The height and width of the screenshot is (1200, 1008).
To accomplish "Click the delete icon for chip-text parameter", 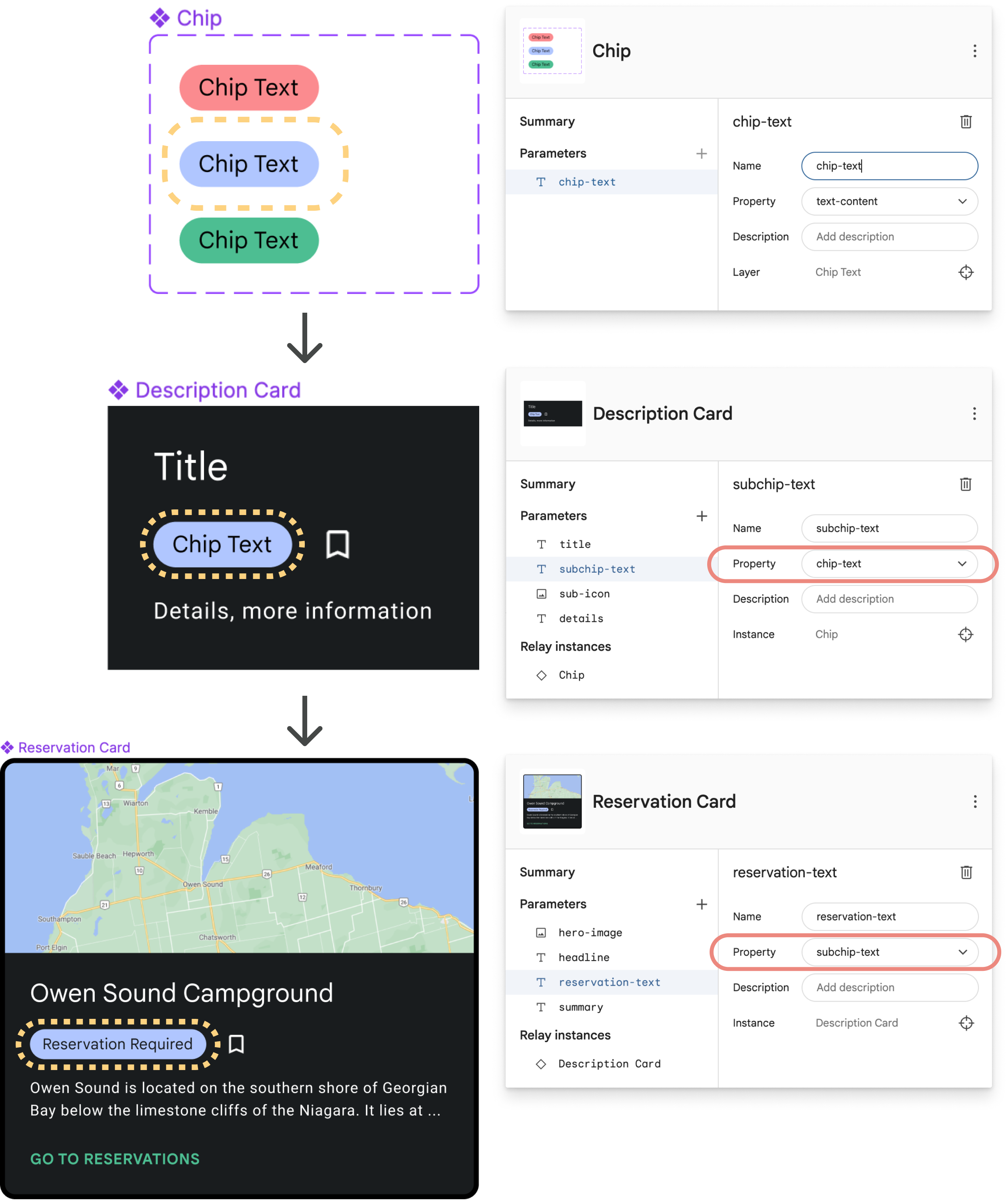I will click(x=966, y=121).
